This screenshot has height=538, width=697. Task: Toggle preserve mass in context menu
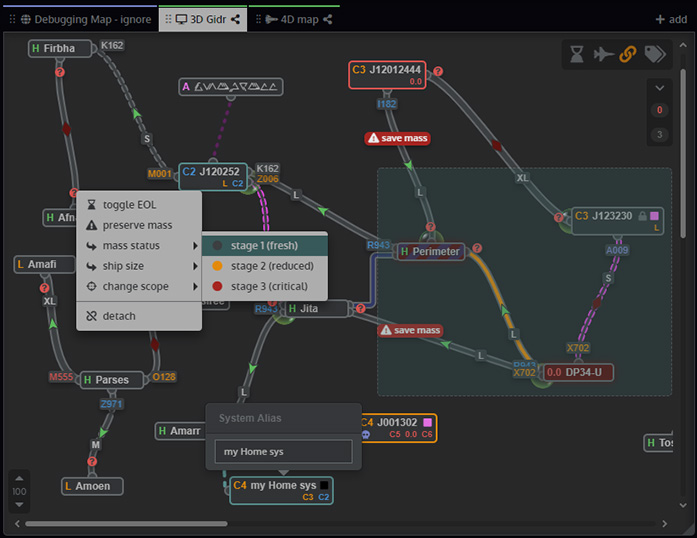coord(138,225)
